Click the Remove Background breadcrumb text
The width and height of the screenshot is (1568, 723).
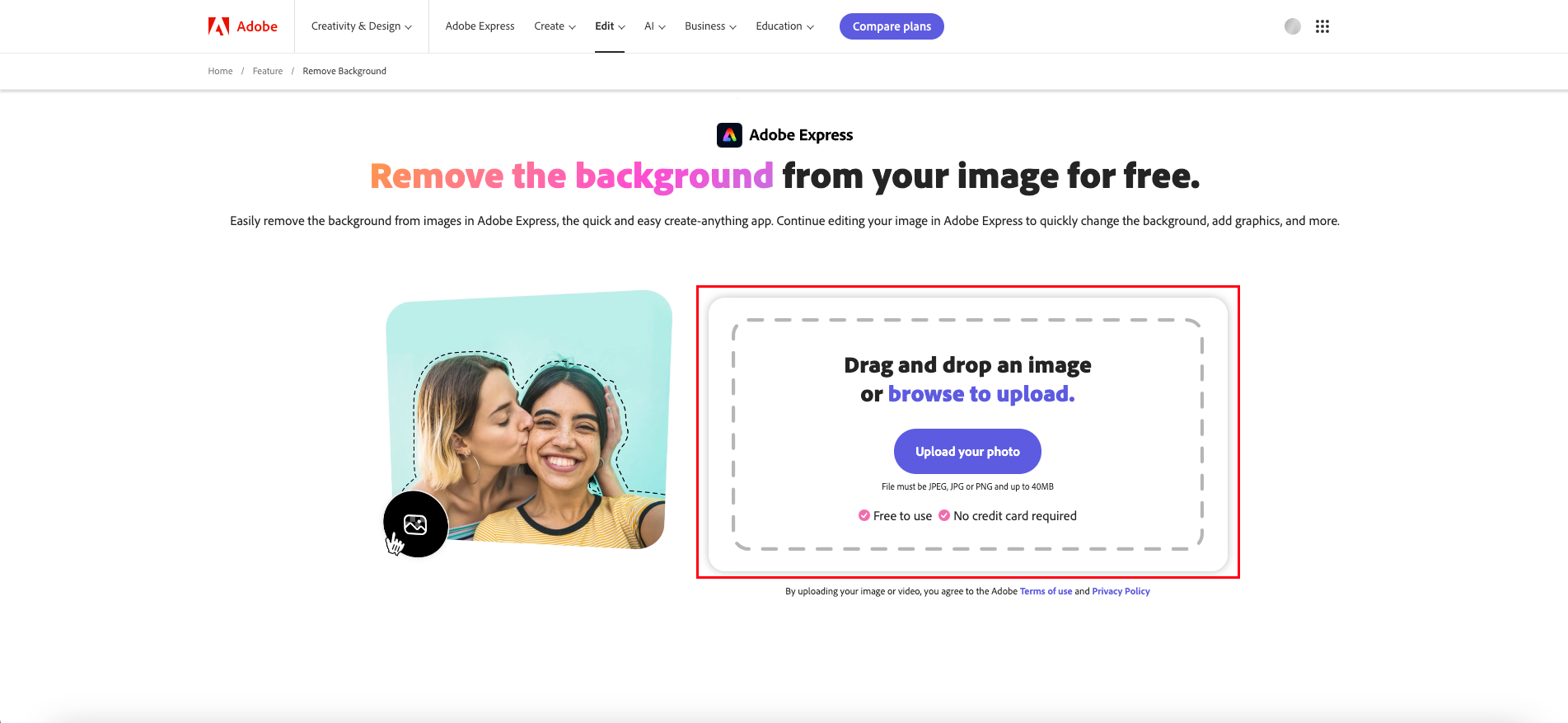pos(344,71)
